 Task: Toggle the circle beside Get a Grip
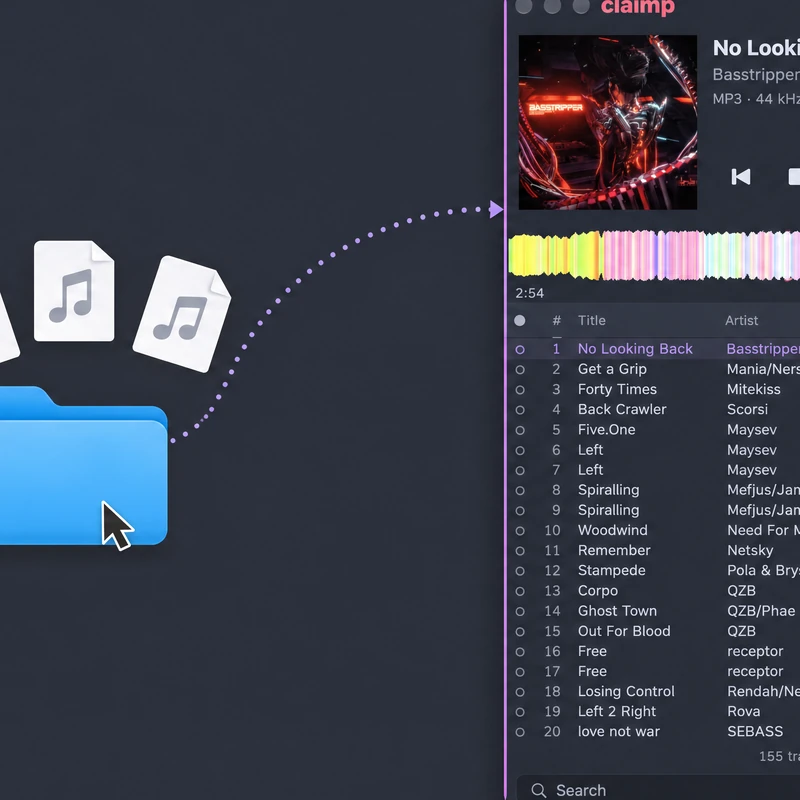[x=520, y=369]
